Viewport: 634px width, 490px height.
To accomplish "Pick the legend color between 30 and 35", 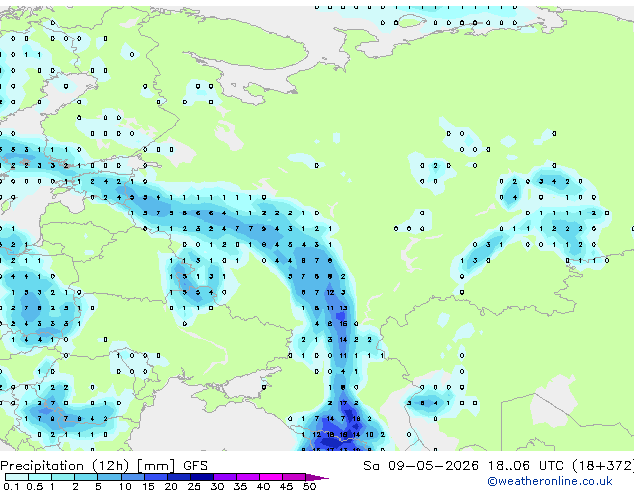I will point(224,477).
